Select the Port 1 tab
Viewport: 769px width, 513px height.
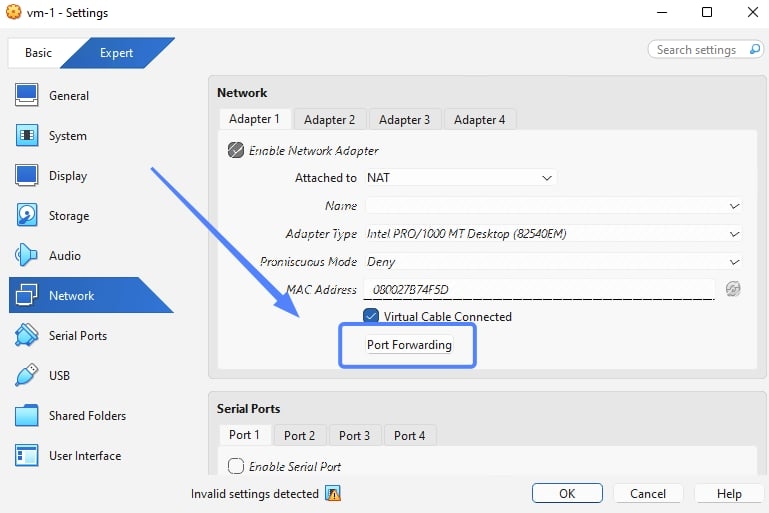pyautogui.click(x=244, y=435)
